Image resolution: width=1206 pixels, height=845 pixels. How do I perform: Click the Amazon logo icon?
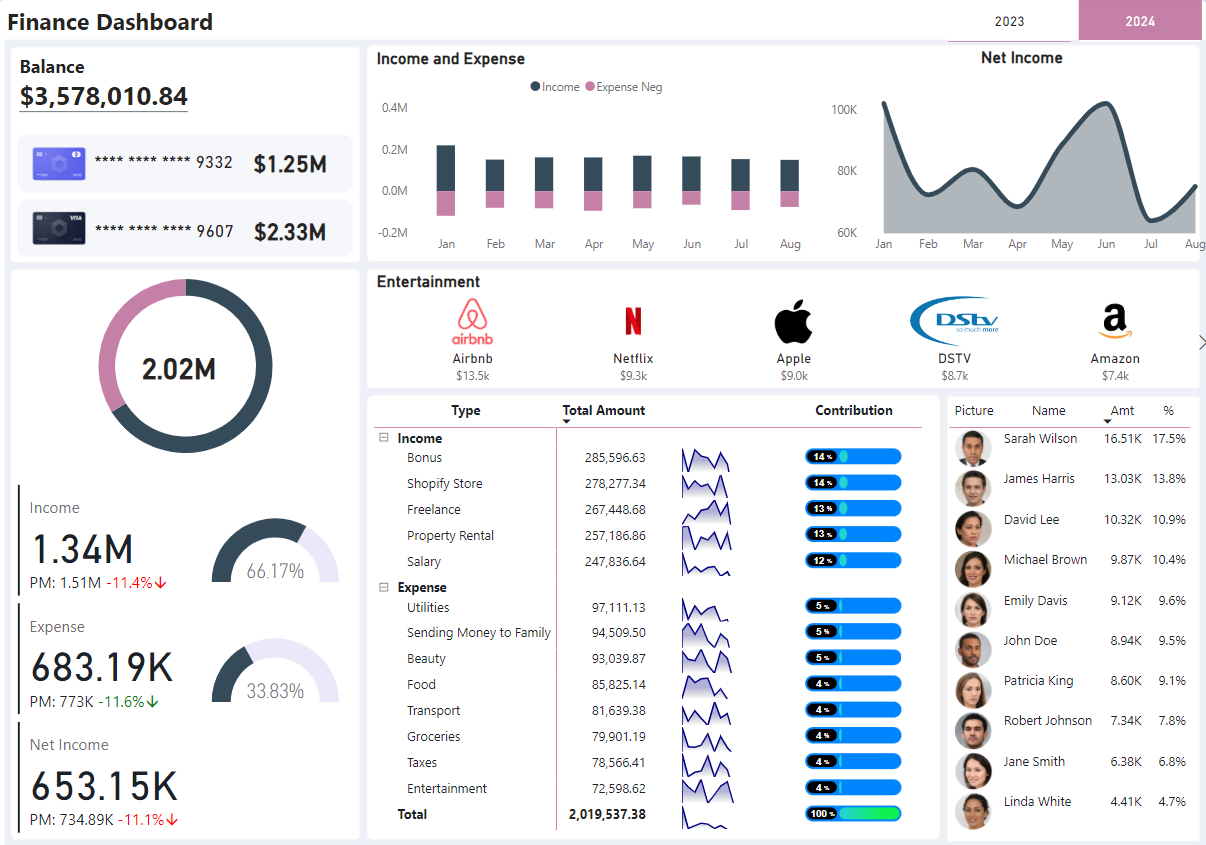point(1114,321)
